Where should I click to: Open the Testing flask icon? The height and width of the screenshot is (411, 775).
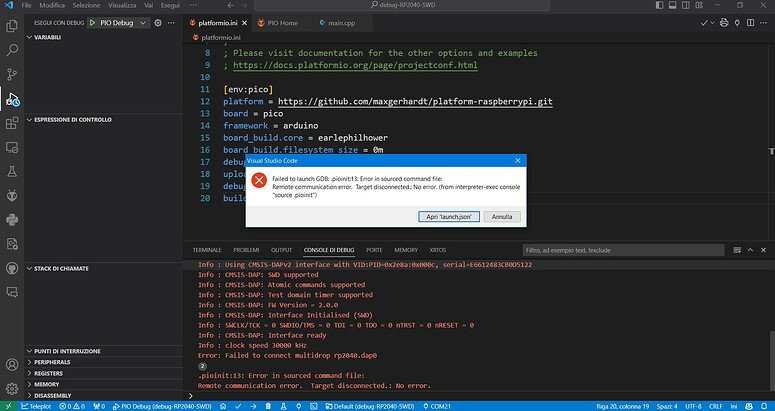click(12, 171)
